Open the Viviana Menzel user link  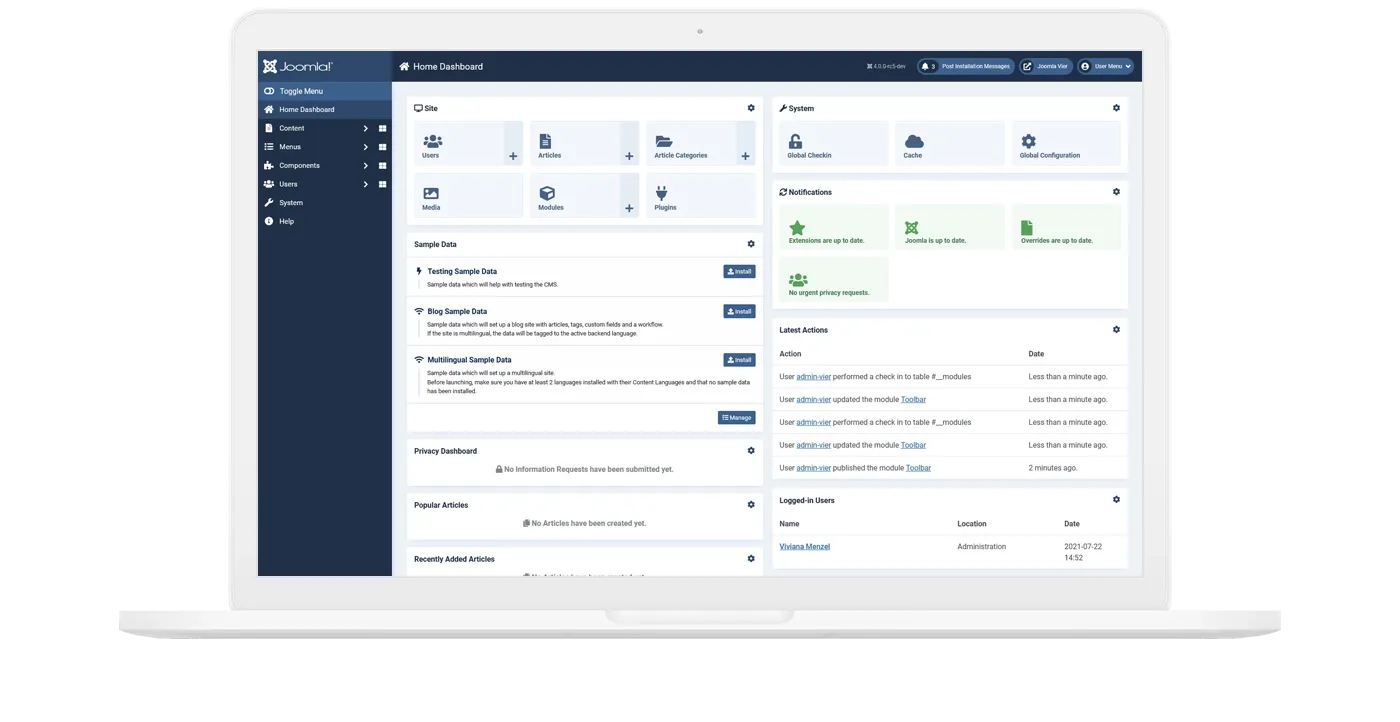804,547
